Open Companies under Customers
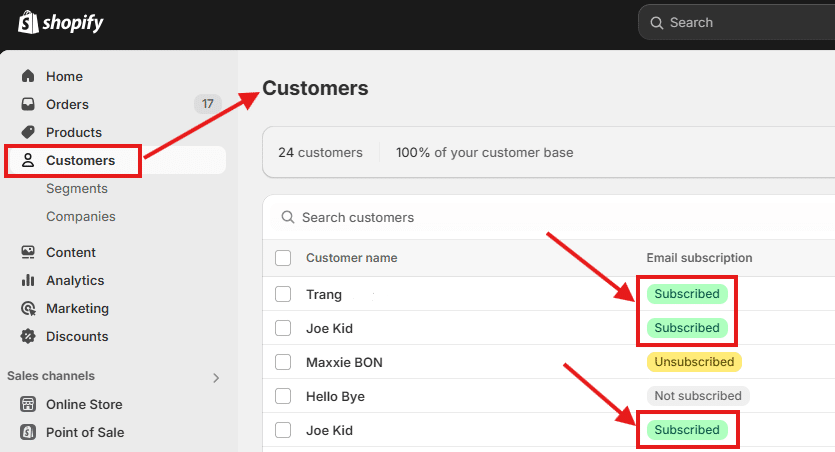 [x=80, y=216]
